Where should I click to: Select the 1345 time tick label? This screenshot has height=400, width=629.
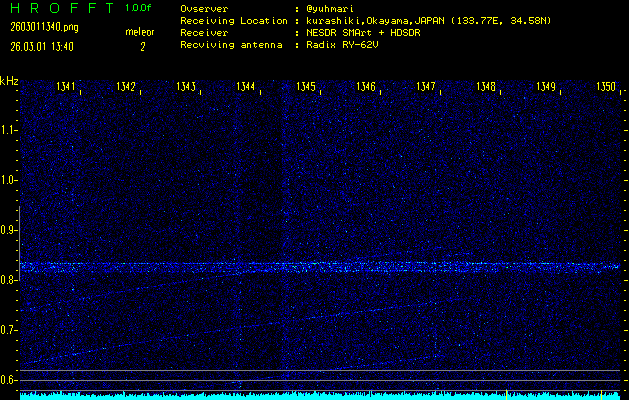point(307,88)
